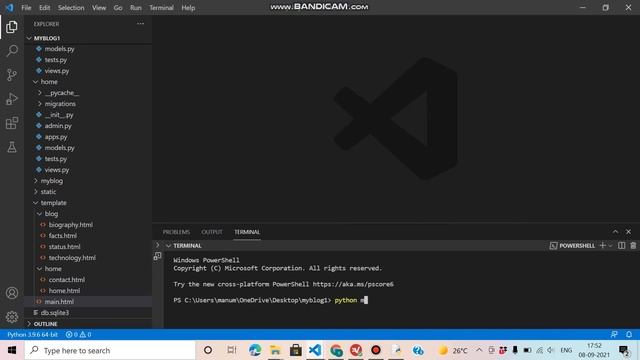Click the Bandicam record icon on taskbar
Screen dimensions: 640x360
click(376, 350)
